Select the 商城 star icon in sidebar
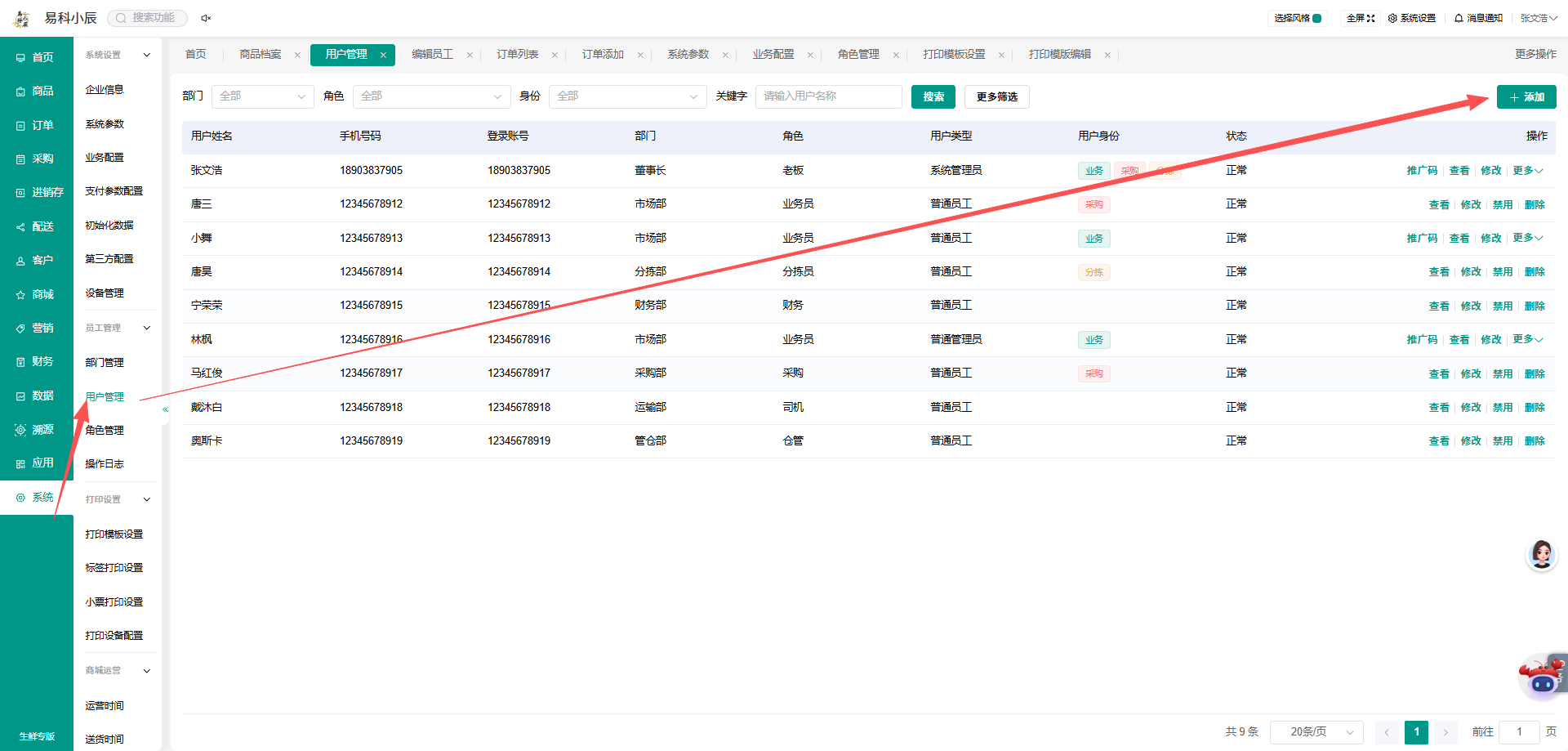Image resolution: width=1568 pixels, height=751 pixels. click(x=20, y=294)
